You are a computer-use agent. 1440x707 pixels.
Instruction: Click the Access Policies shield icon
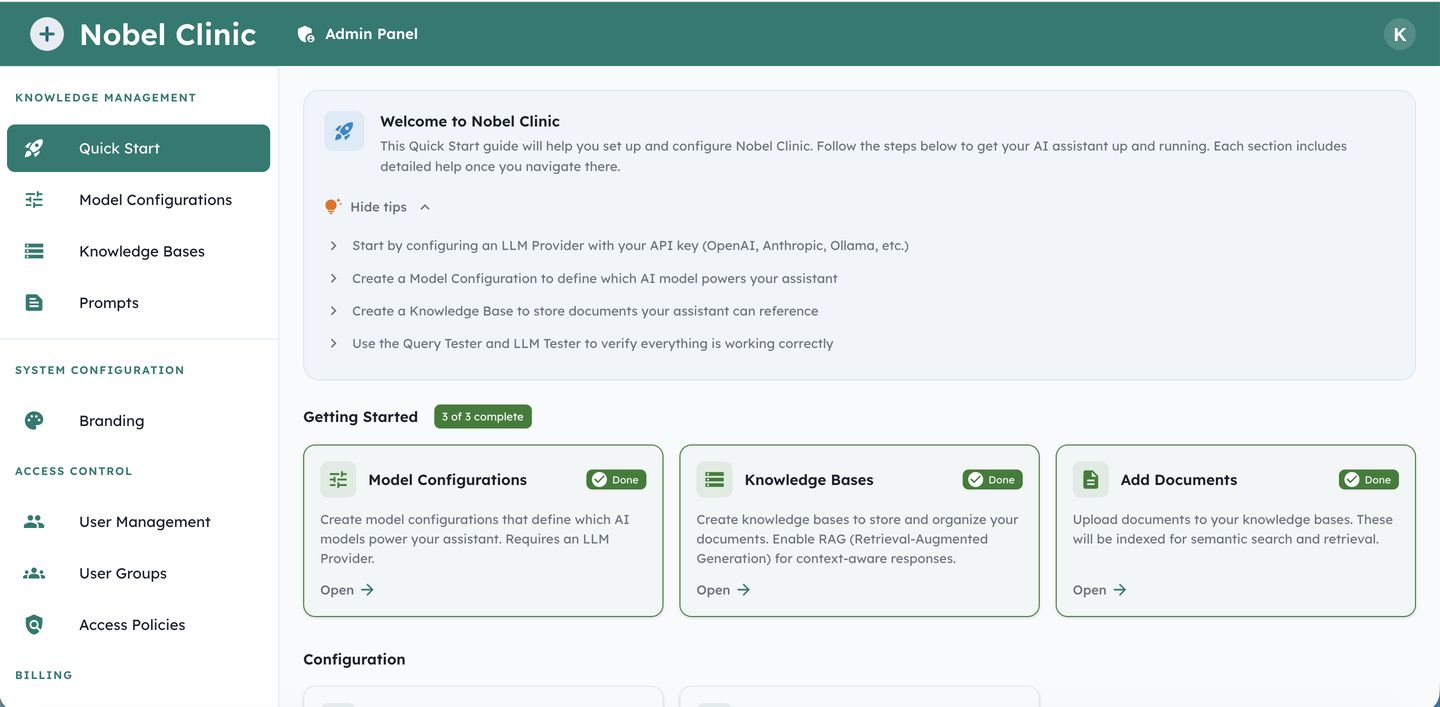34,625
